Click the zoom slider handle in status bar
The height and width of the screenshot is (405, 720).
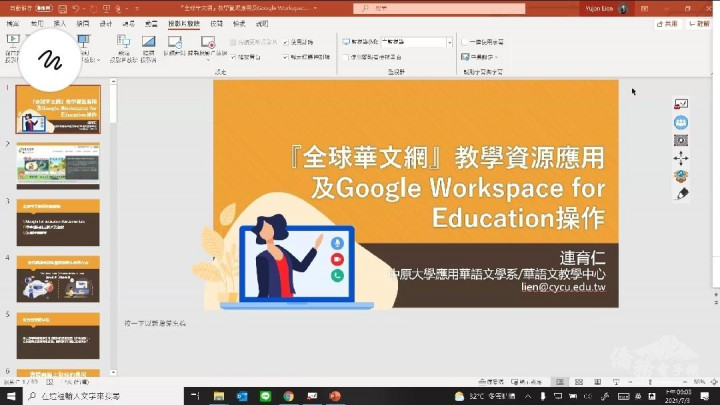[650, 382]
